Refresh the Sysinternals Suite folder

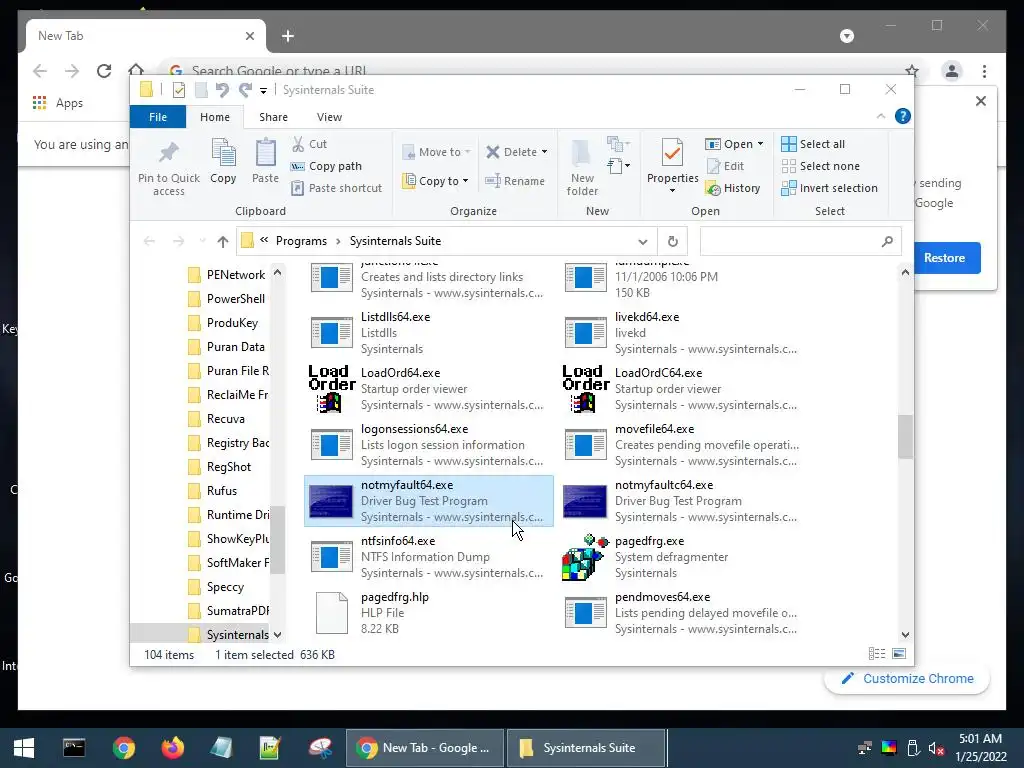tap(673, 242)
